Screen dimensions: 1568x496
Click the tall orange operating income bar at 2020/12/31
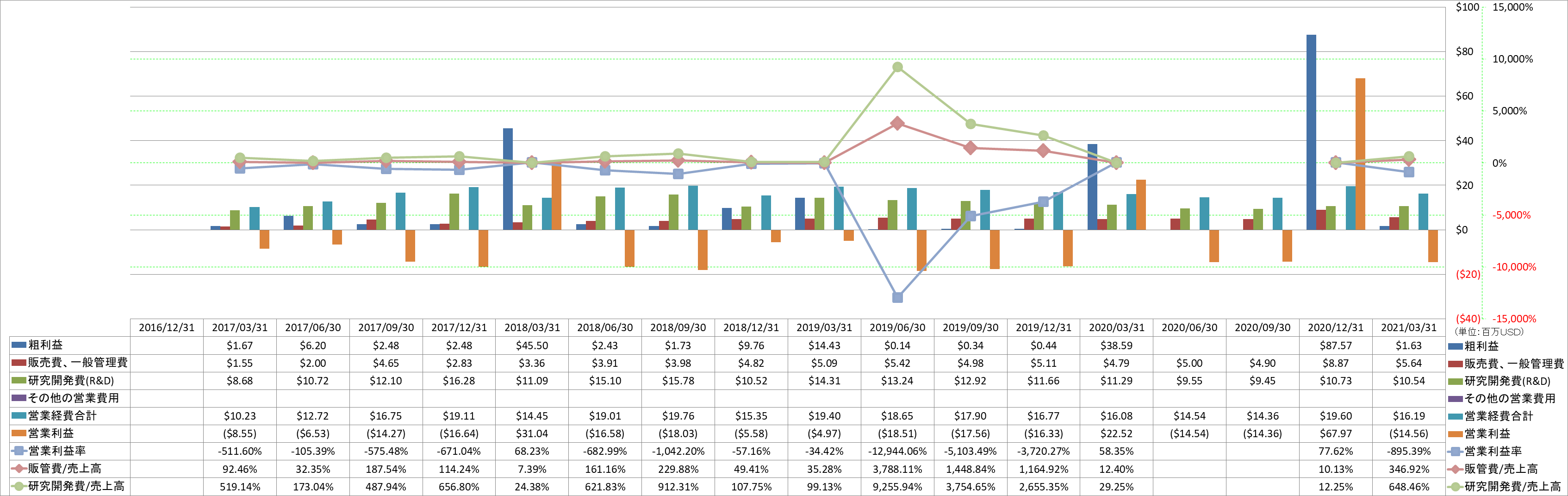coord(1360,154)
